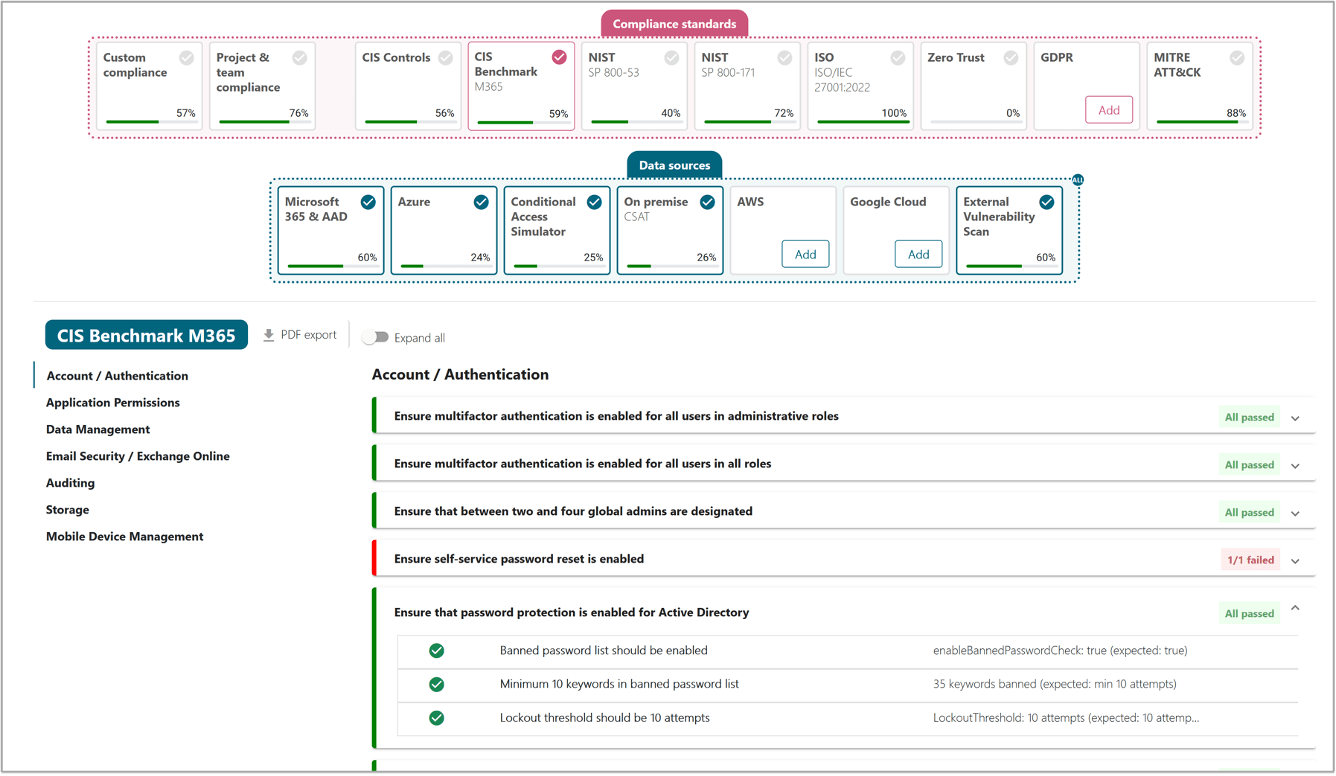The image size is (1336, 776).
Task: Expand two and four global admins row
Action: 1295,513
